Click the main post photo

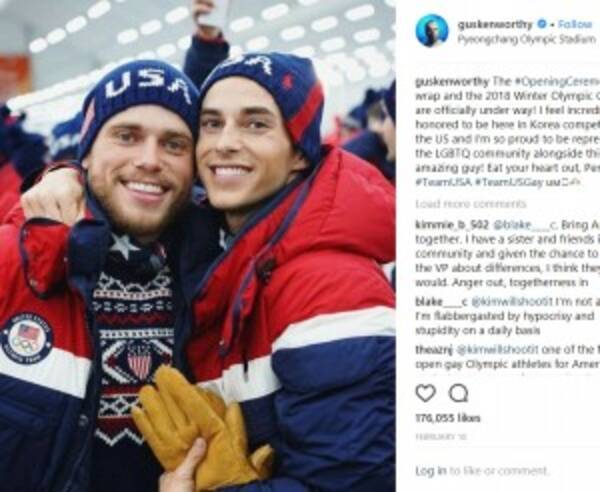(198, 246)
